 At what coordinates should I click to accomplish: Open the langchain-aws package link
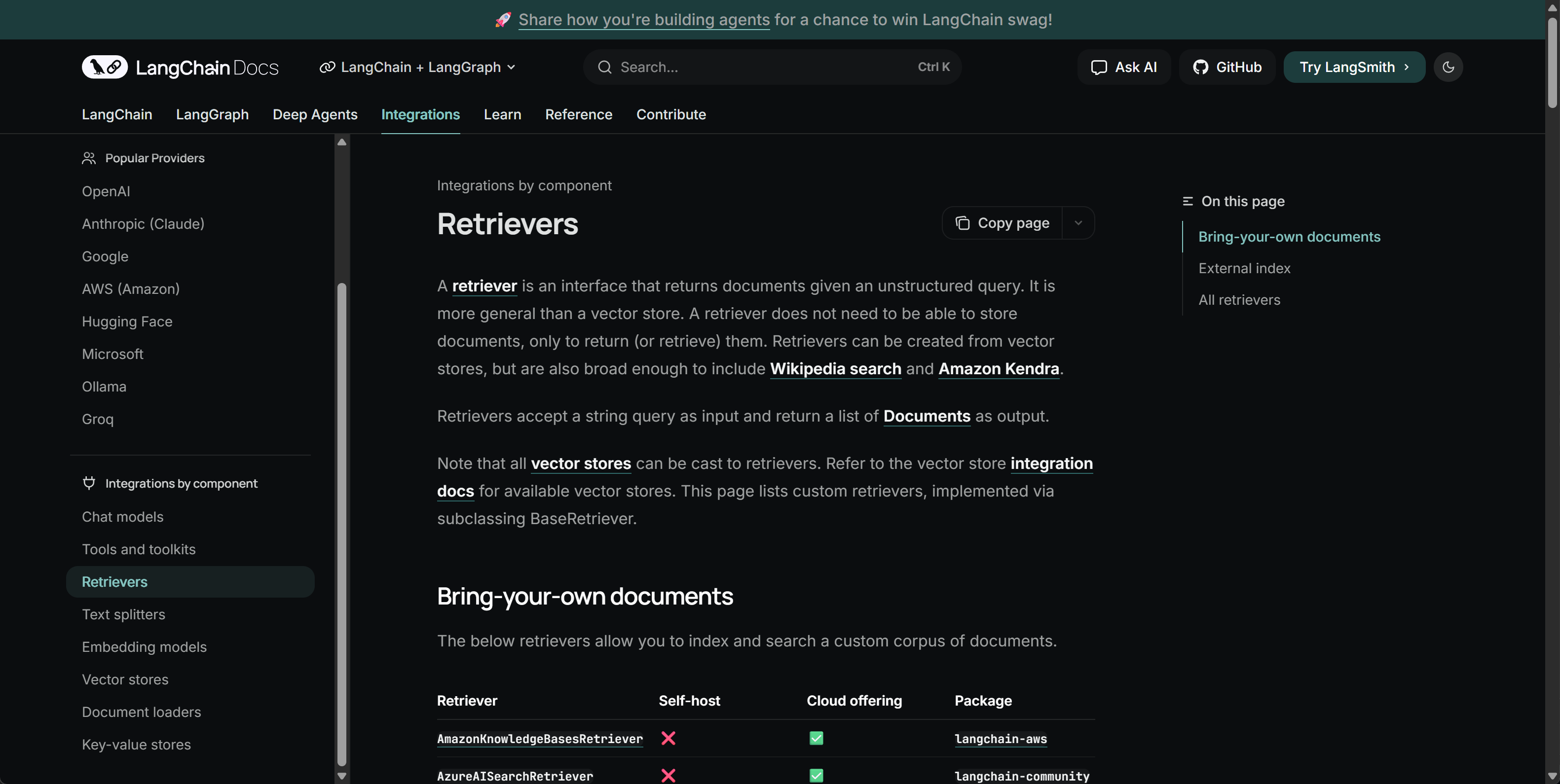[1001, 739]
